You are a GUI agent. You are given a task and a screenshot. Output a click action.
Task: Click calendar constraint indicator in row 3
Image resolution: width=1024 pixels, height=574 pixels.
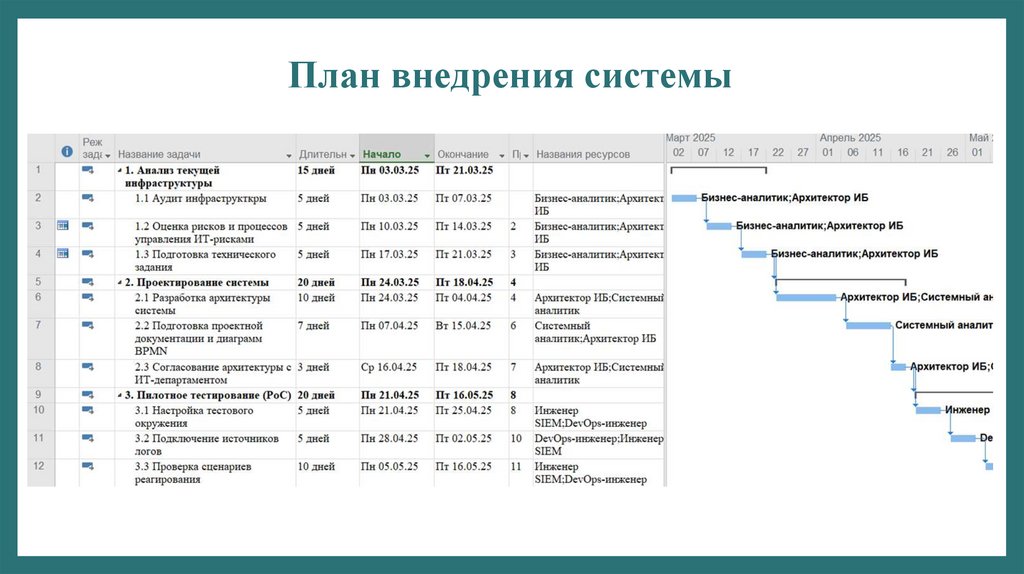click(x=63, y=225)
